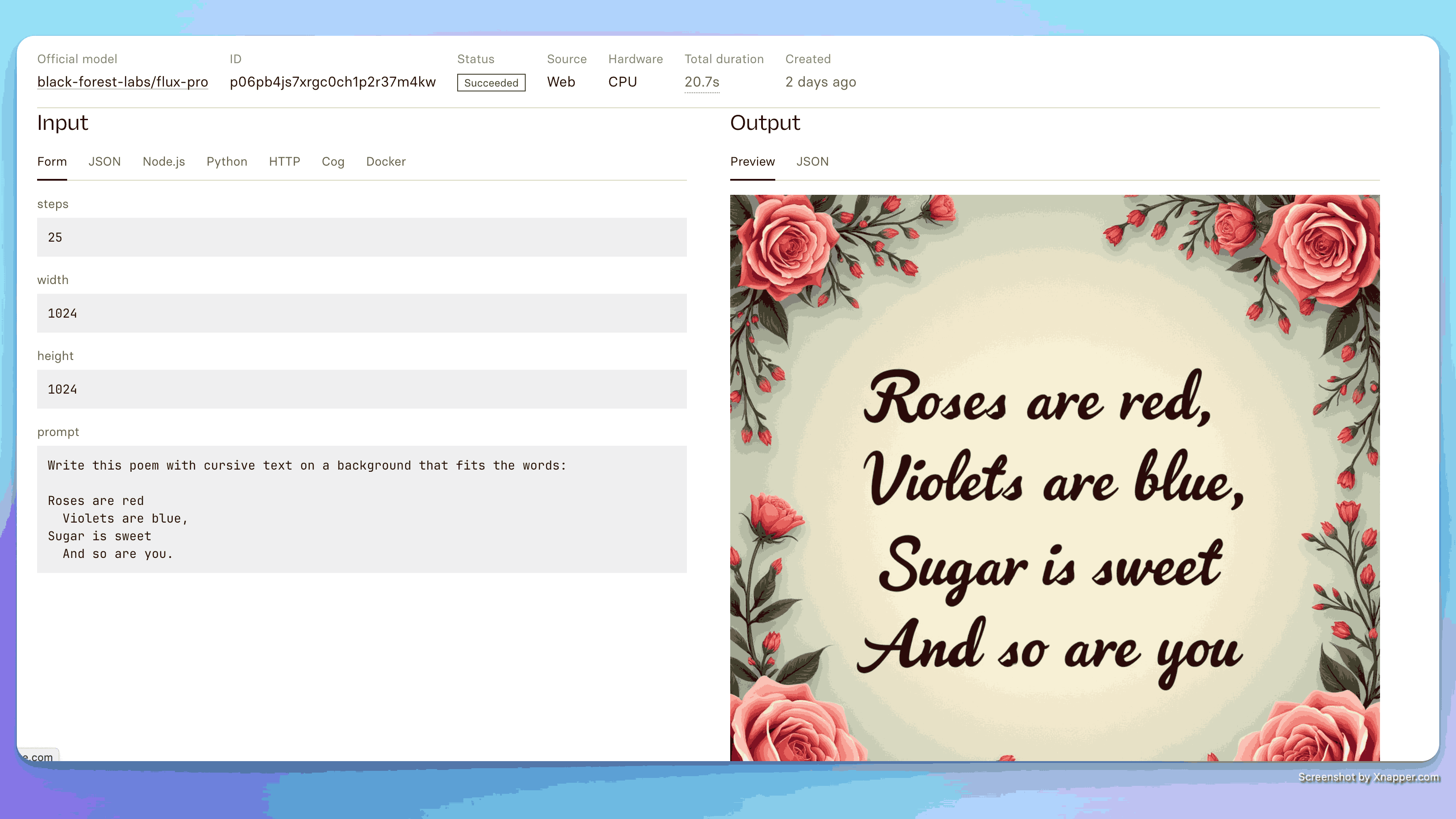
Task: Click the prediction ID text
Action: click(332, 82)
